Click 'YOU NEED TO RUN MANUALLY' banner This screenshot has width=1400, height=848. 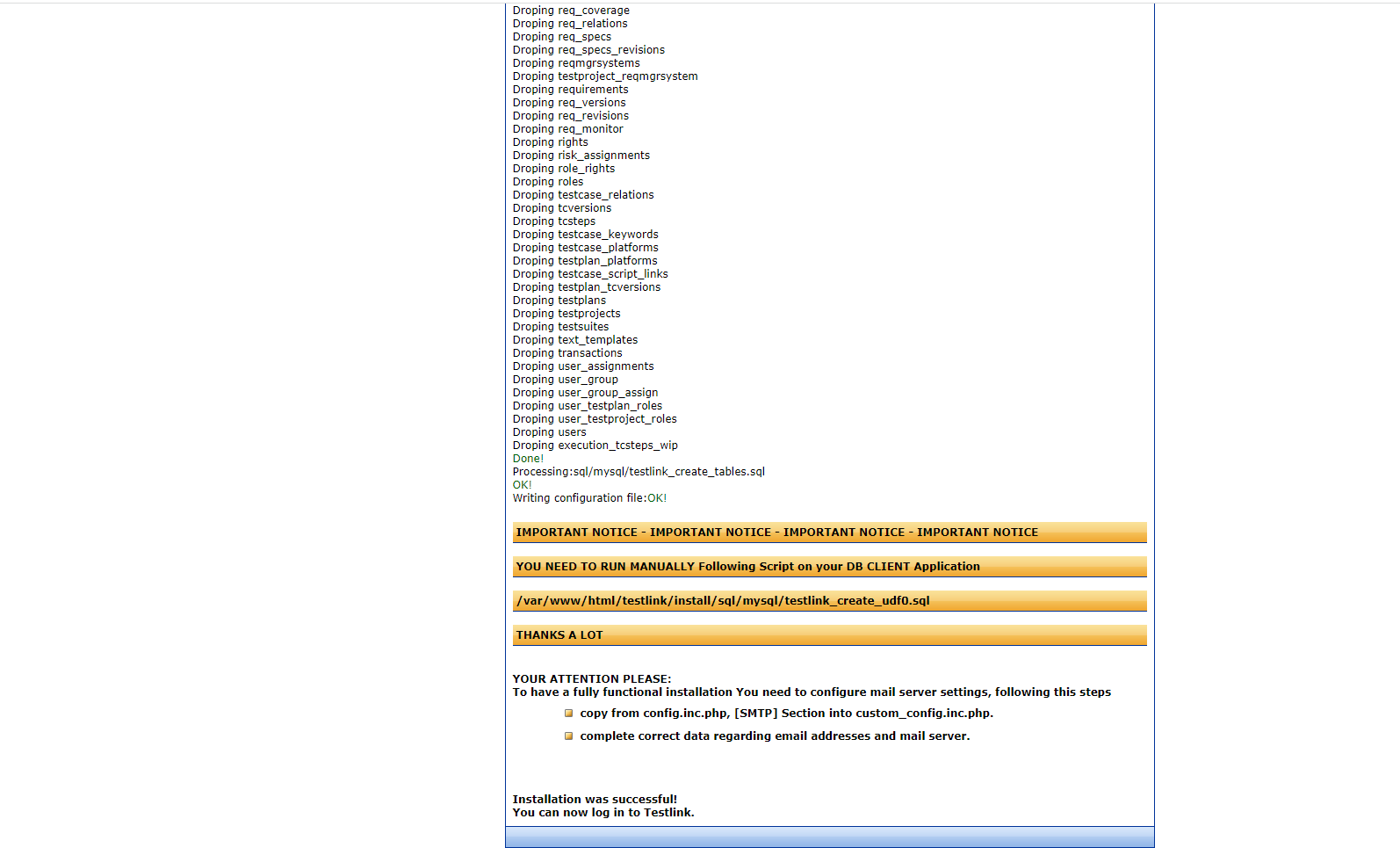coord(829,567)
